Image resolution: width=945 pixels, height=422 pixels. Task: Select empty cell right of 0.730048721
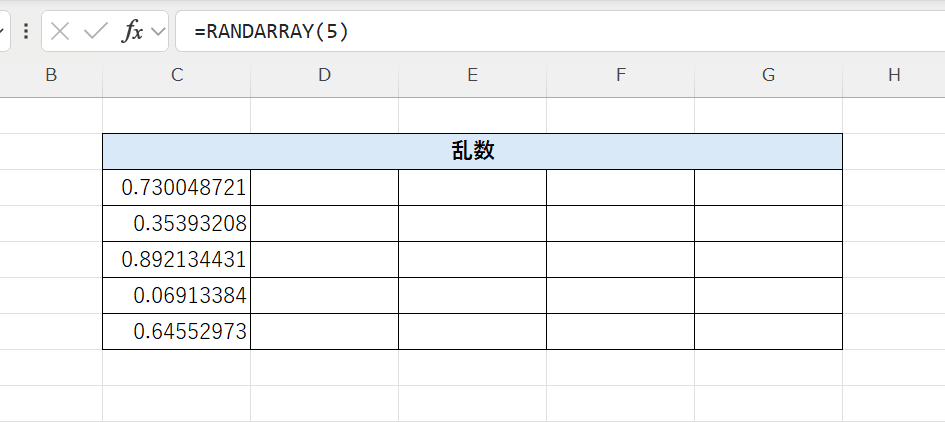point(324,187)
